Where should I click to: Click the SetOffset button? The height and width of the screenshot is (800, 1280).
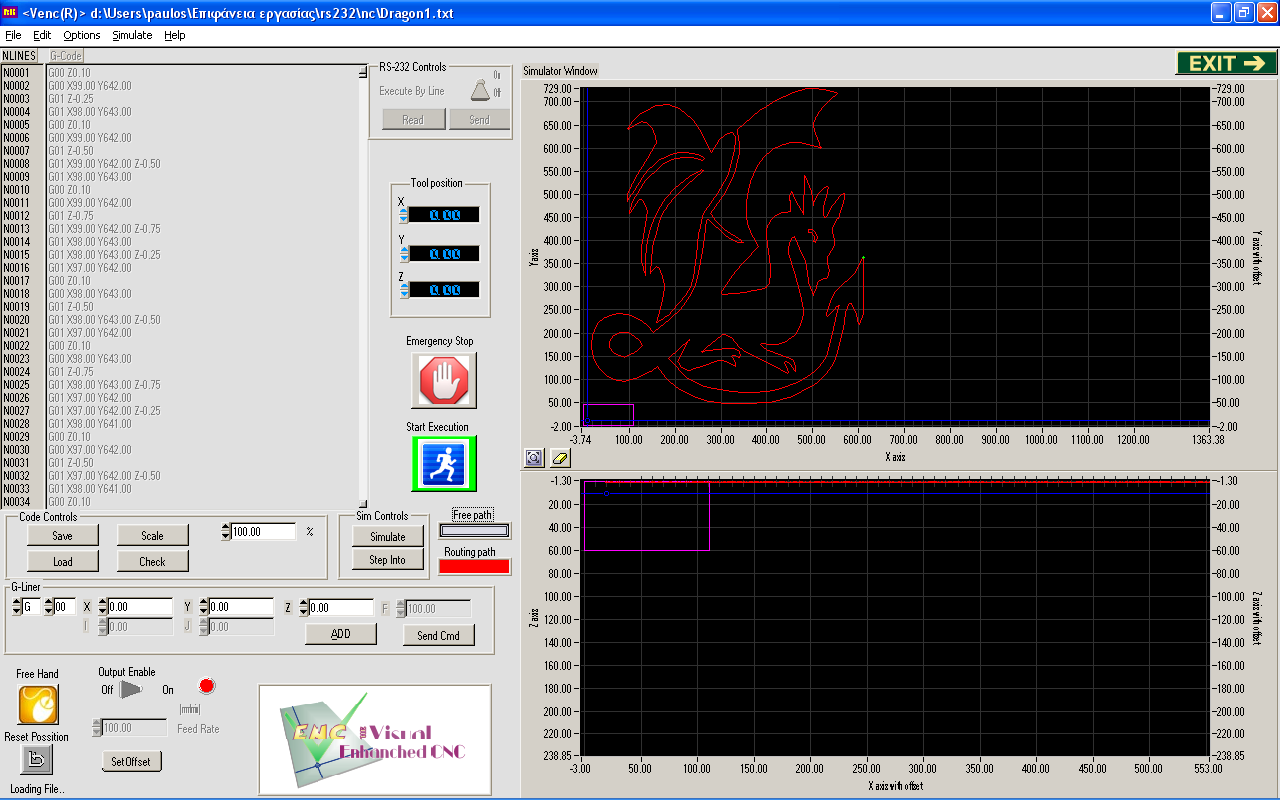(x=131, y=761)
